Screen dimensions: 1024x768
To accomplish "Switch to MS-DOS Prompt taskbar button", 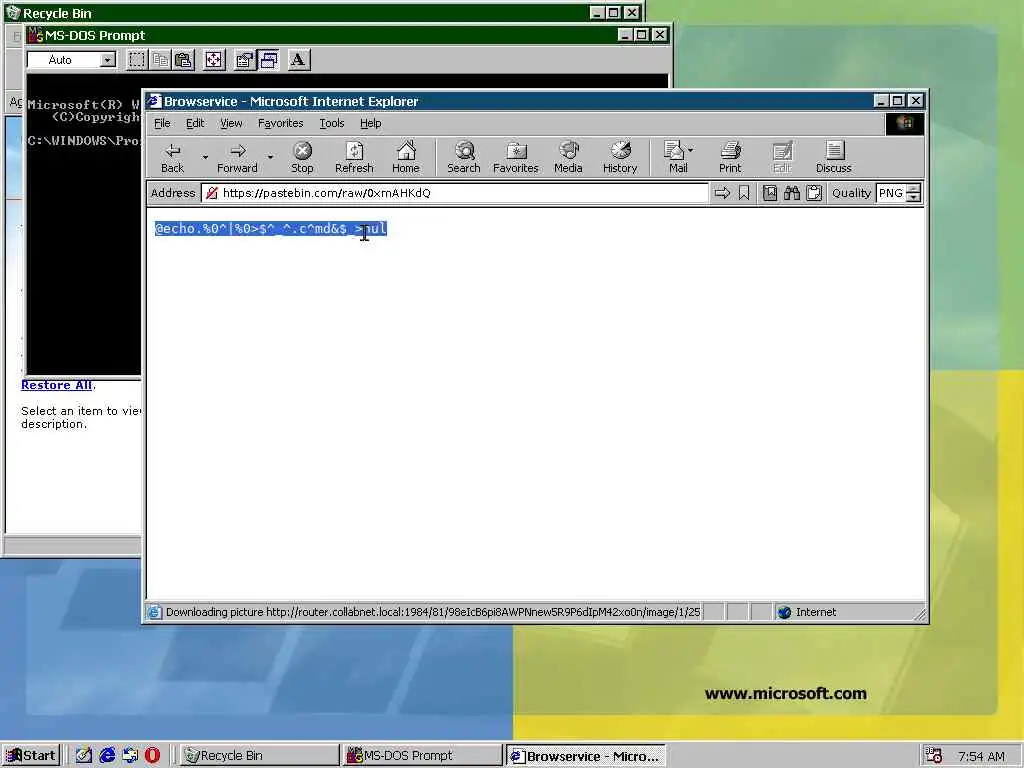I will (422, 756).
